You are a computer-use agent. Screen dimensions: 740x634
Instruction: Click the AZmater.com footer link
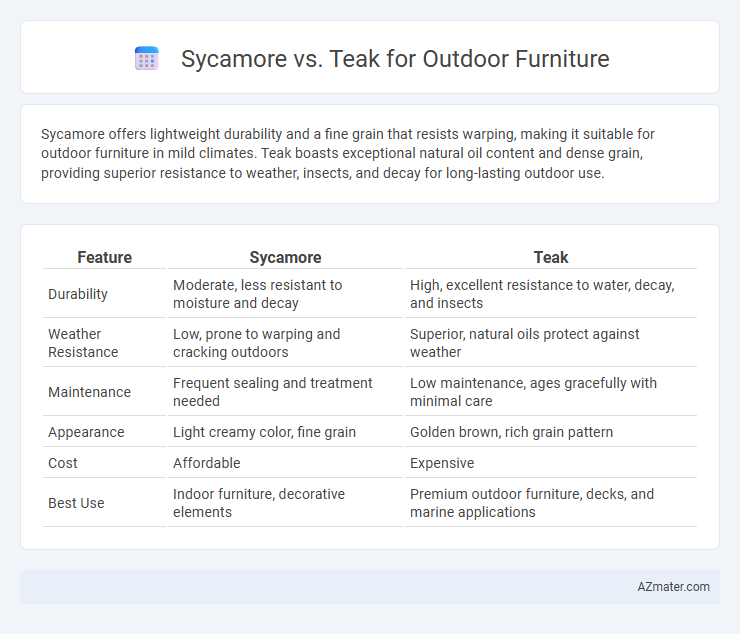click(x=673, y=586)
